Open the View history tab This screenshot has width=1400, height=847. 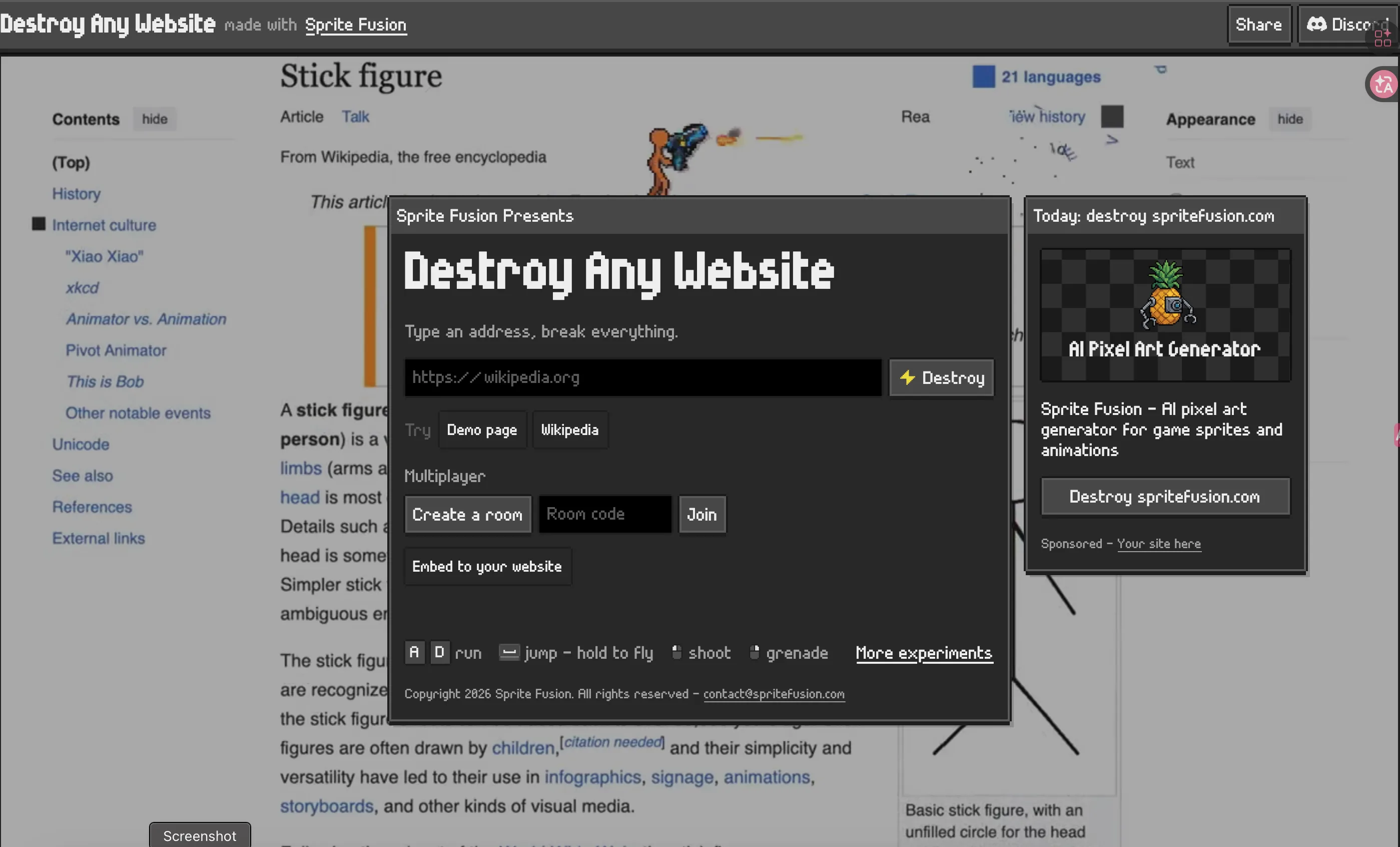[1047, 117]
